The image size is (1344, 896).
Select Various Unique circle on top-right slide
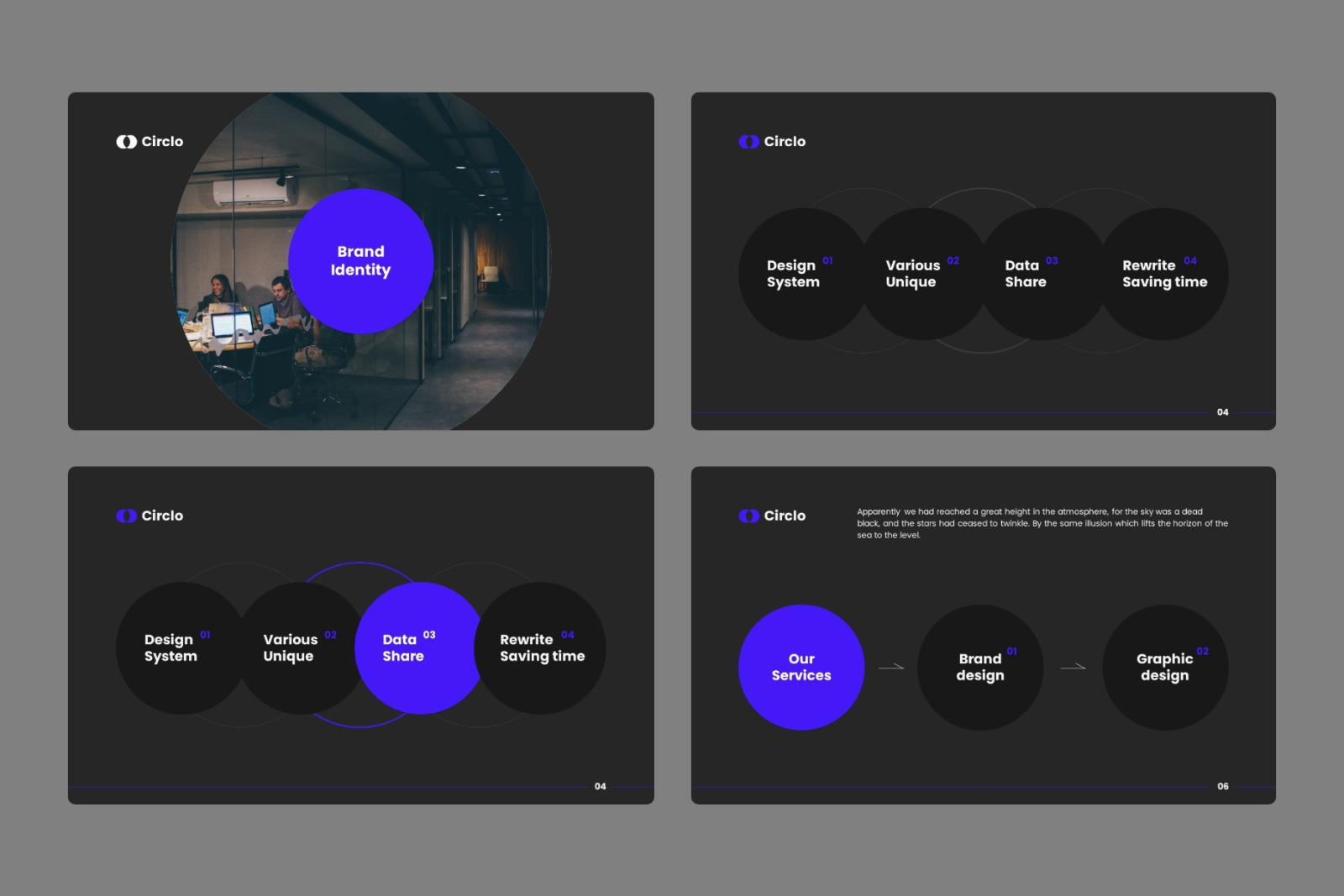point(922,274)
